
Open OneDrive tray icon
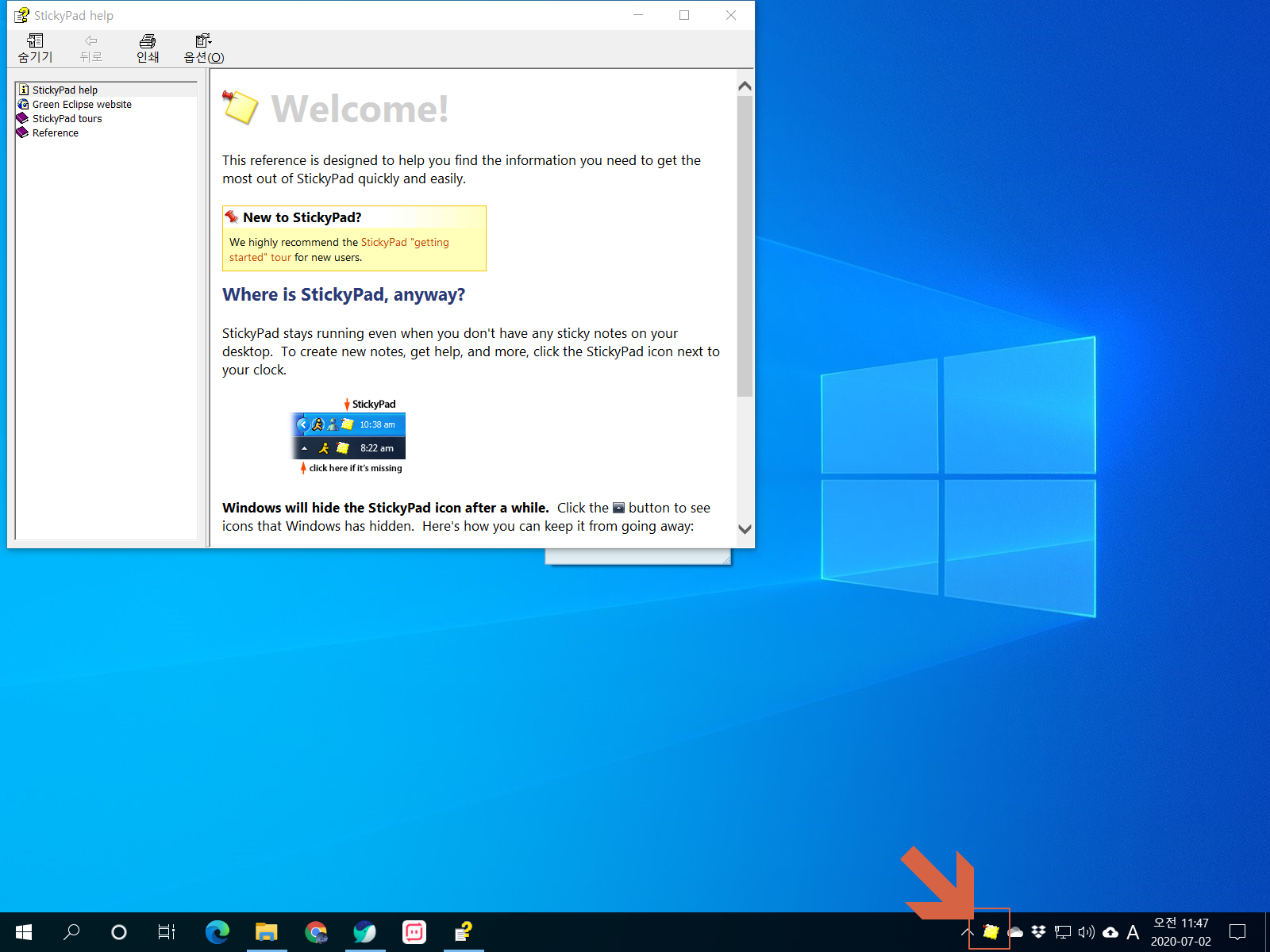[1015, 932]
